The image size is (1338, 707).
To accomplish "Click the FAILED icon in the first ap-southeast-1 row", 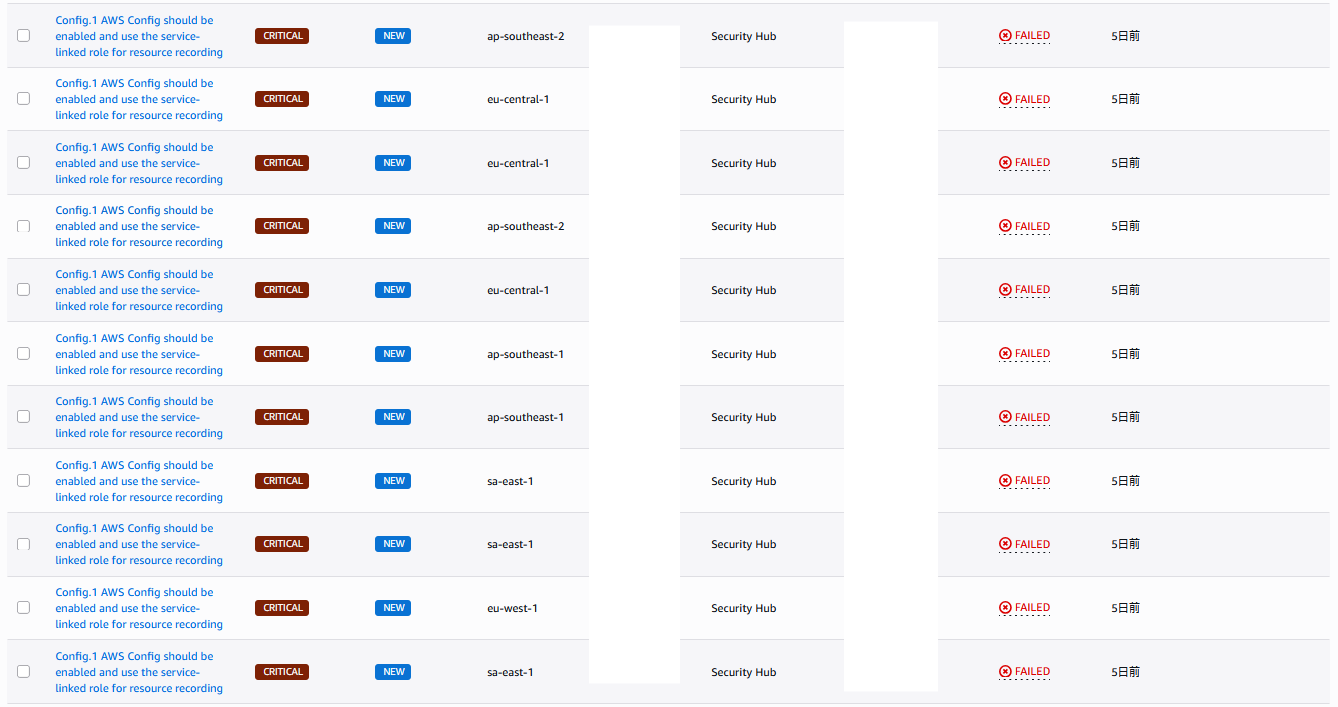I will pyautogui.click(x=1005, y=354).
